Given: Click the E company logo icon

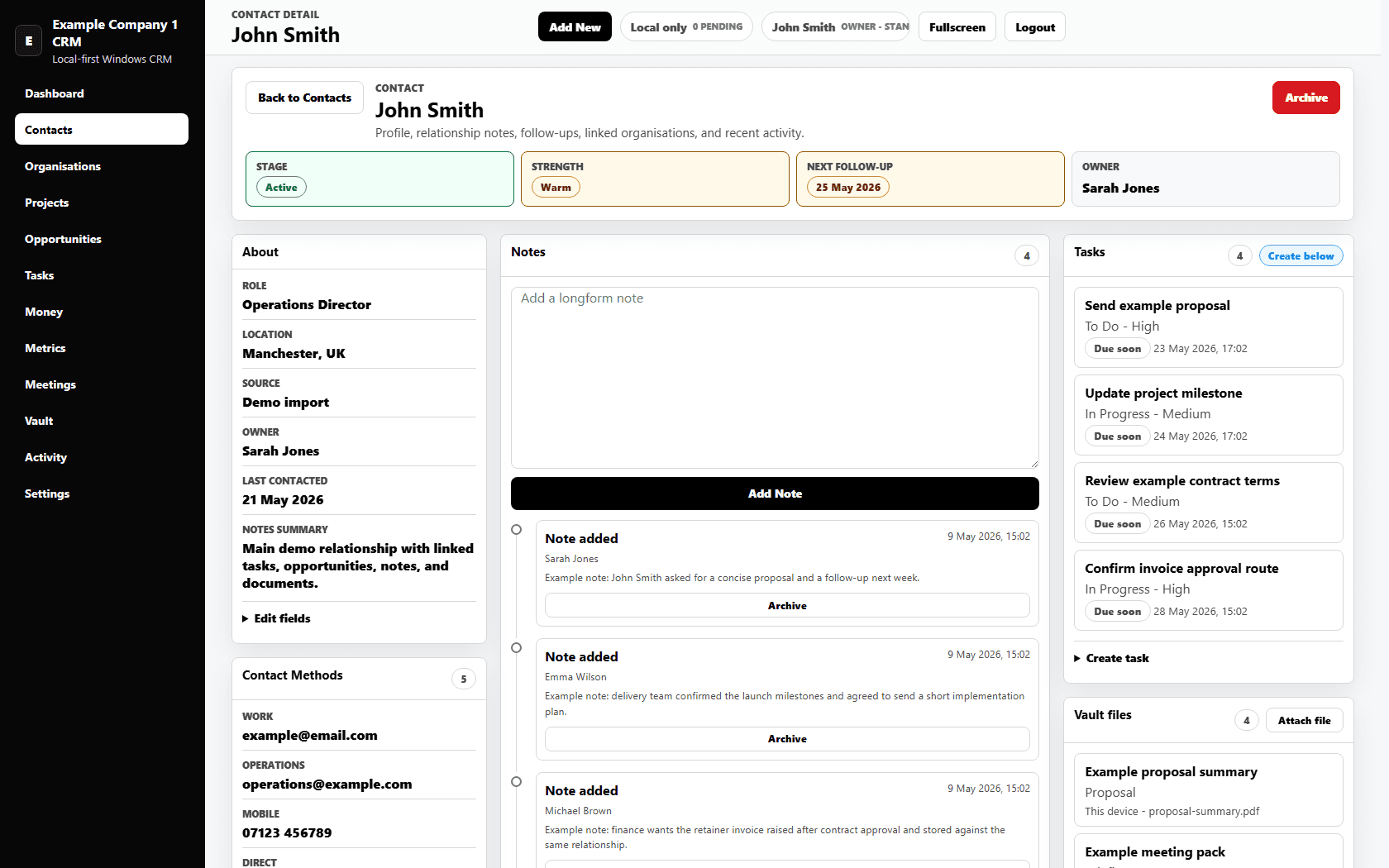Looking at the screenshot, I should [29, 41].
